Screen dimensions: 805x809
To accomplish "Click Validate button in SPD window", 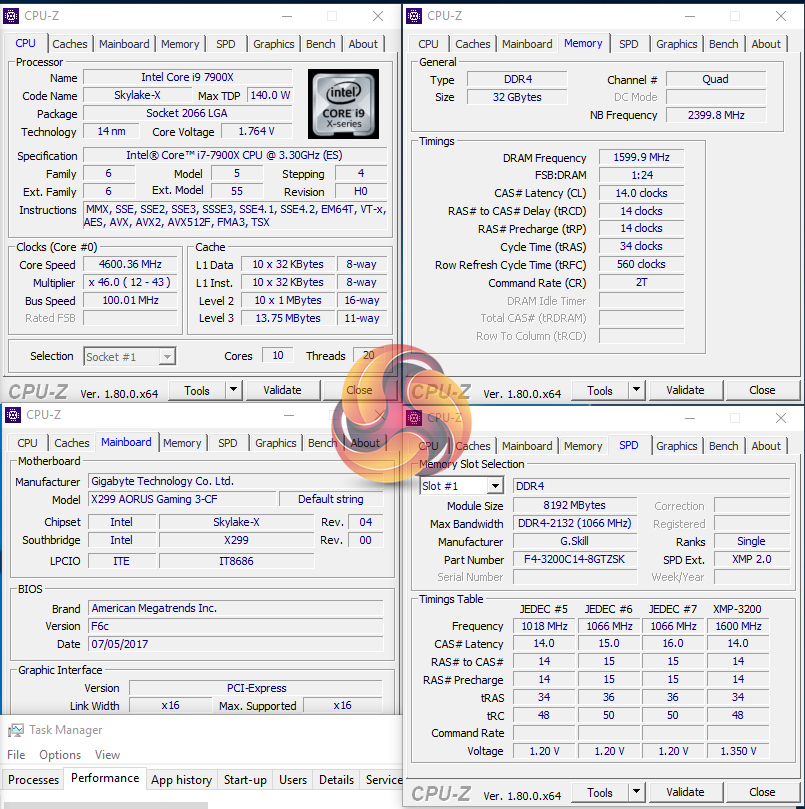I will click(685, 792).
